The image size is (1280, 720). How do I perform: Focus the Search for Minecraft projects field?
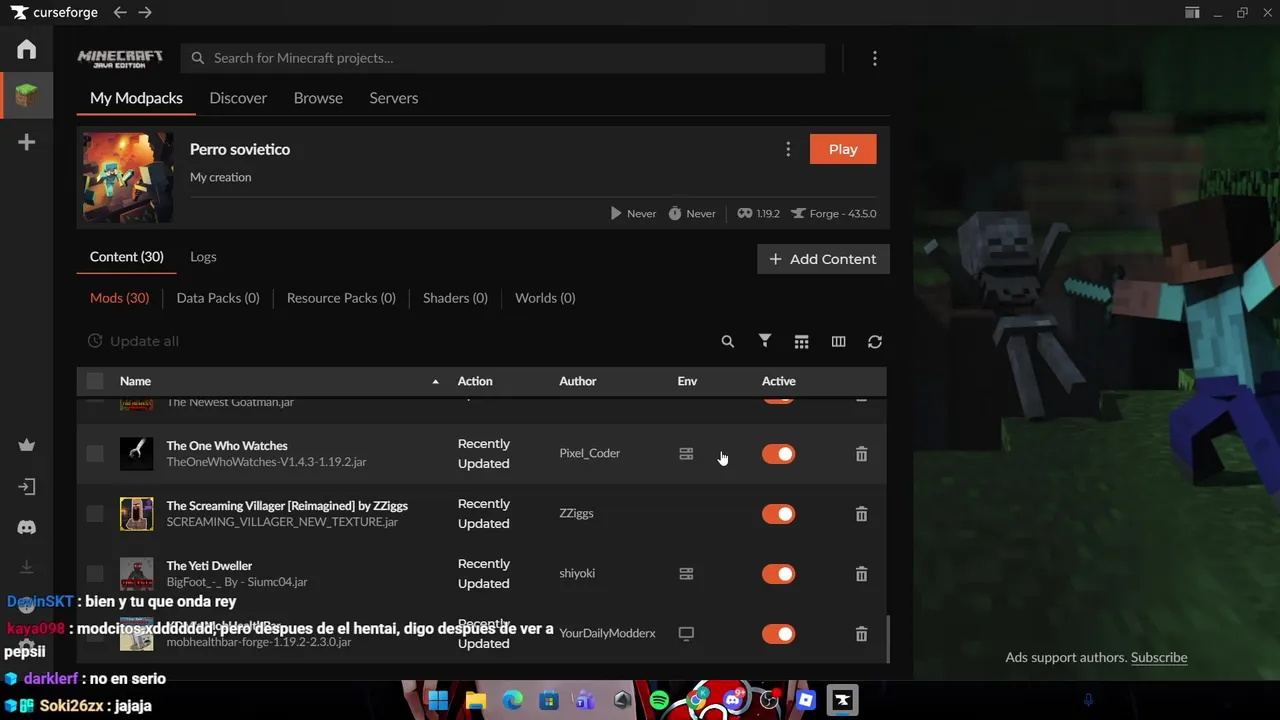click(503, 58)
